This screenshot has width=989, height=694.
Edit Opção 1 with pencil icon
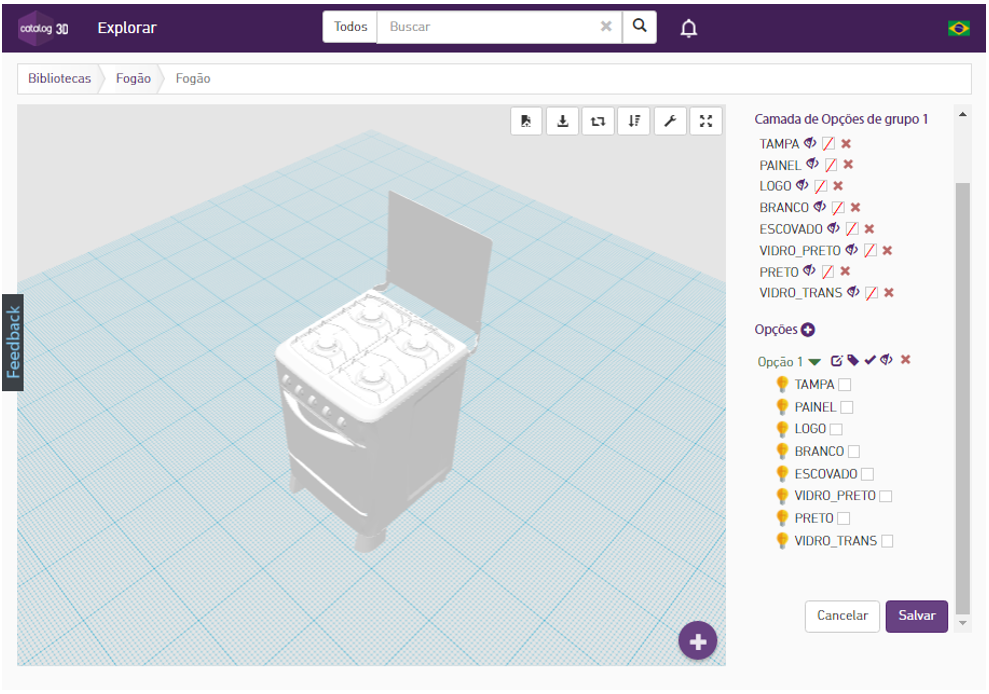tap(836, 360)
